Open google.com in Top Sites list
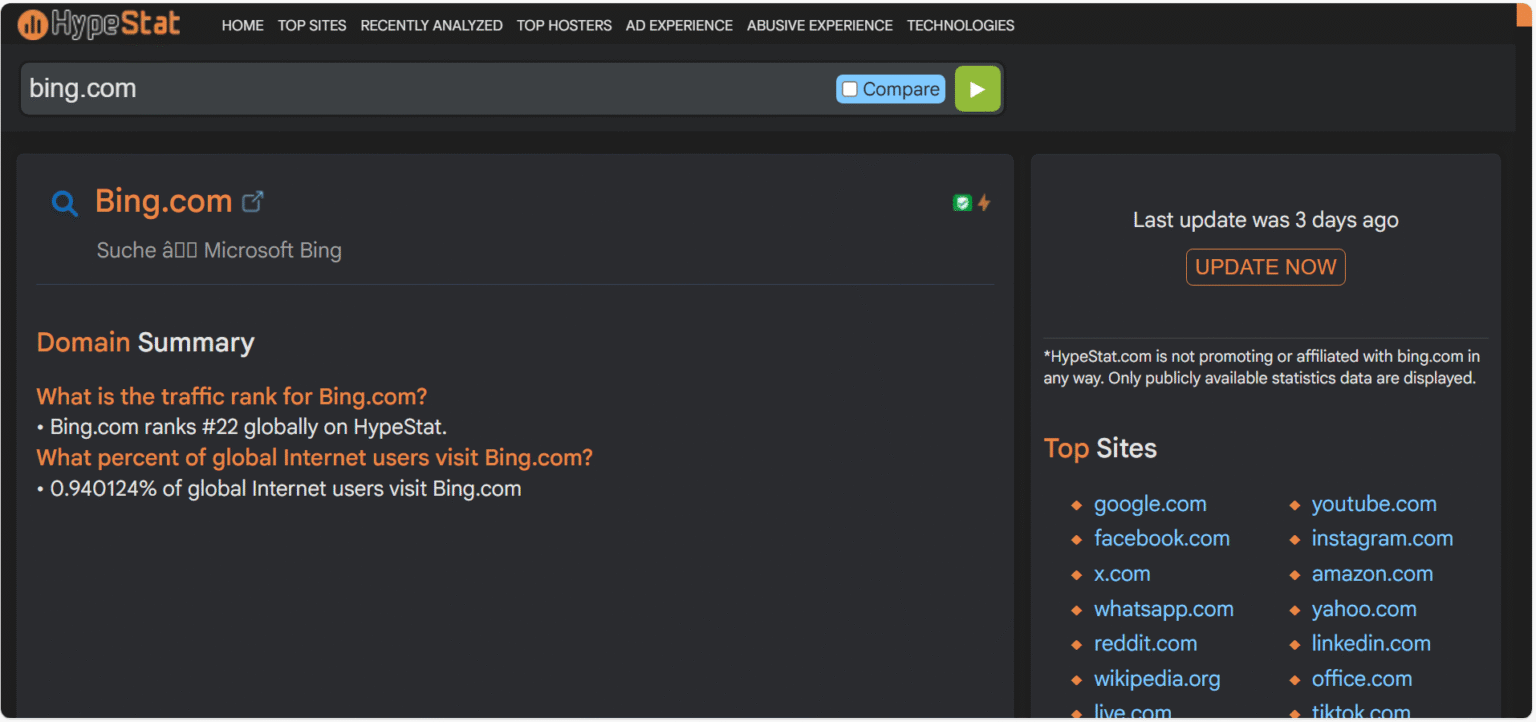Screen dimensions: 1536x722 [x=1150, y=504]
